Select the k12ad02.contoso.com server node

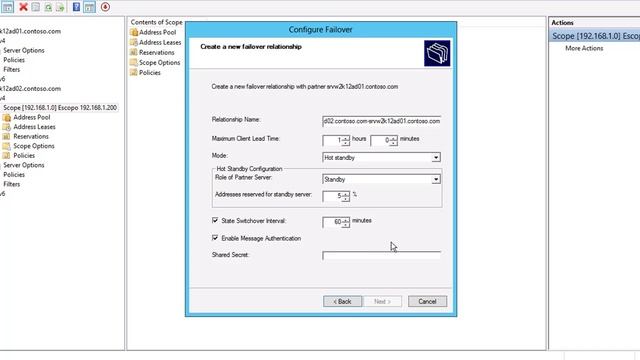pyautogui.click(x=30, y=89)
